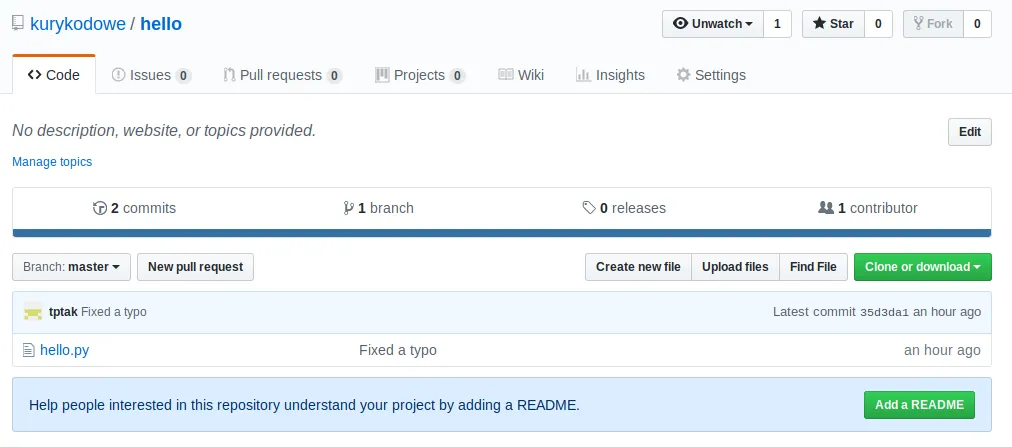The width and height of the screenshot is (1012, 447).
Task: Click Create new file button
Action: coord(638,267)
